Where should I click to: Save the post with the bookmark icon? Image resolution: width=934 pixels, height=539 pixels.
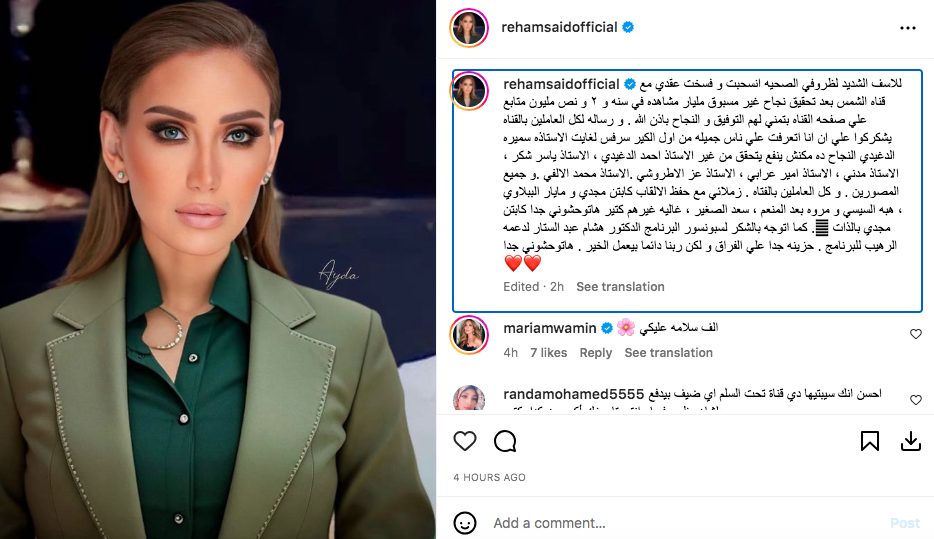coord(870,441)
